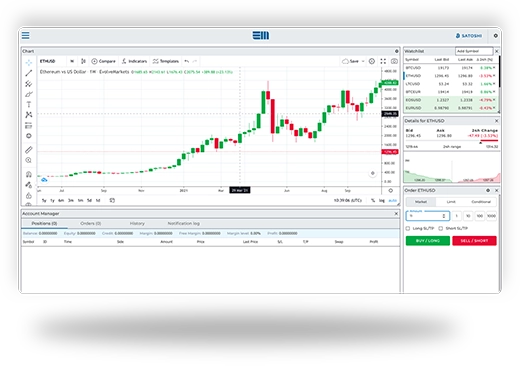Toggle log scale on chart
The height and width of the screenshot is (371, 520).
coord(382,201)
